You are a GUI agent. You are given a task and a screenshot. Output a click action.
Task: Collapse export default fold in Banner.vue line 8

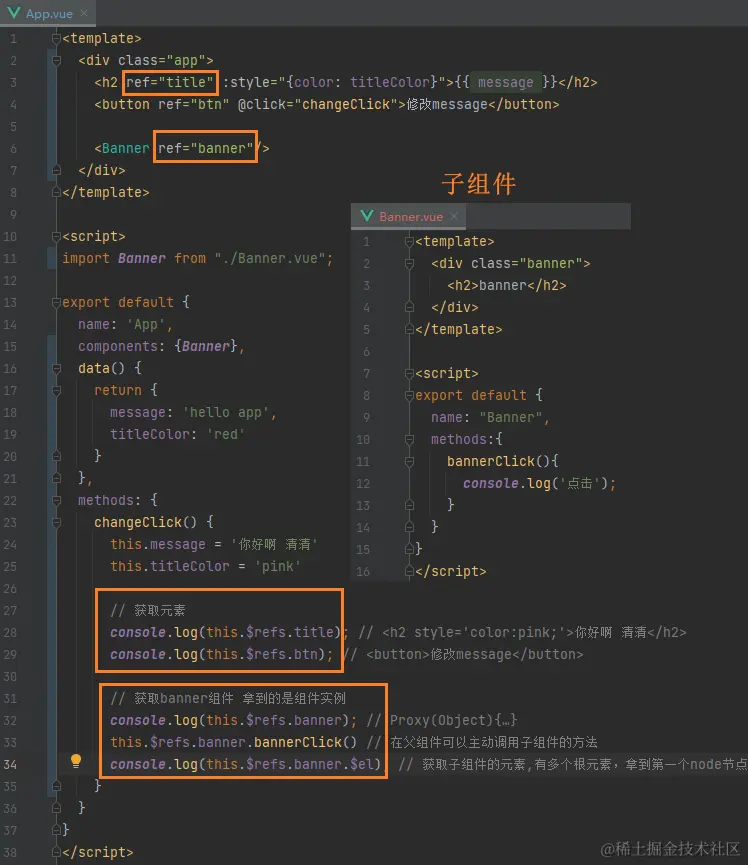[x=409, y=396]
